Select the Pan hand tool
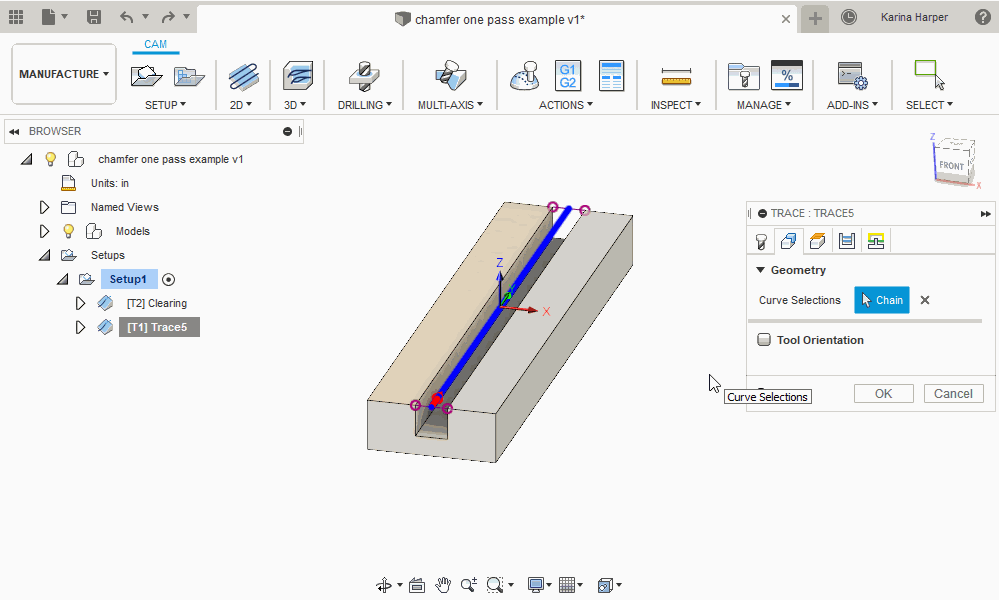This screenshot has width=999, height=600. tap(443, 585)
